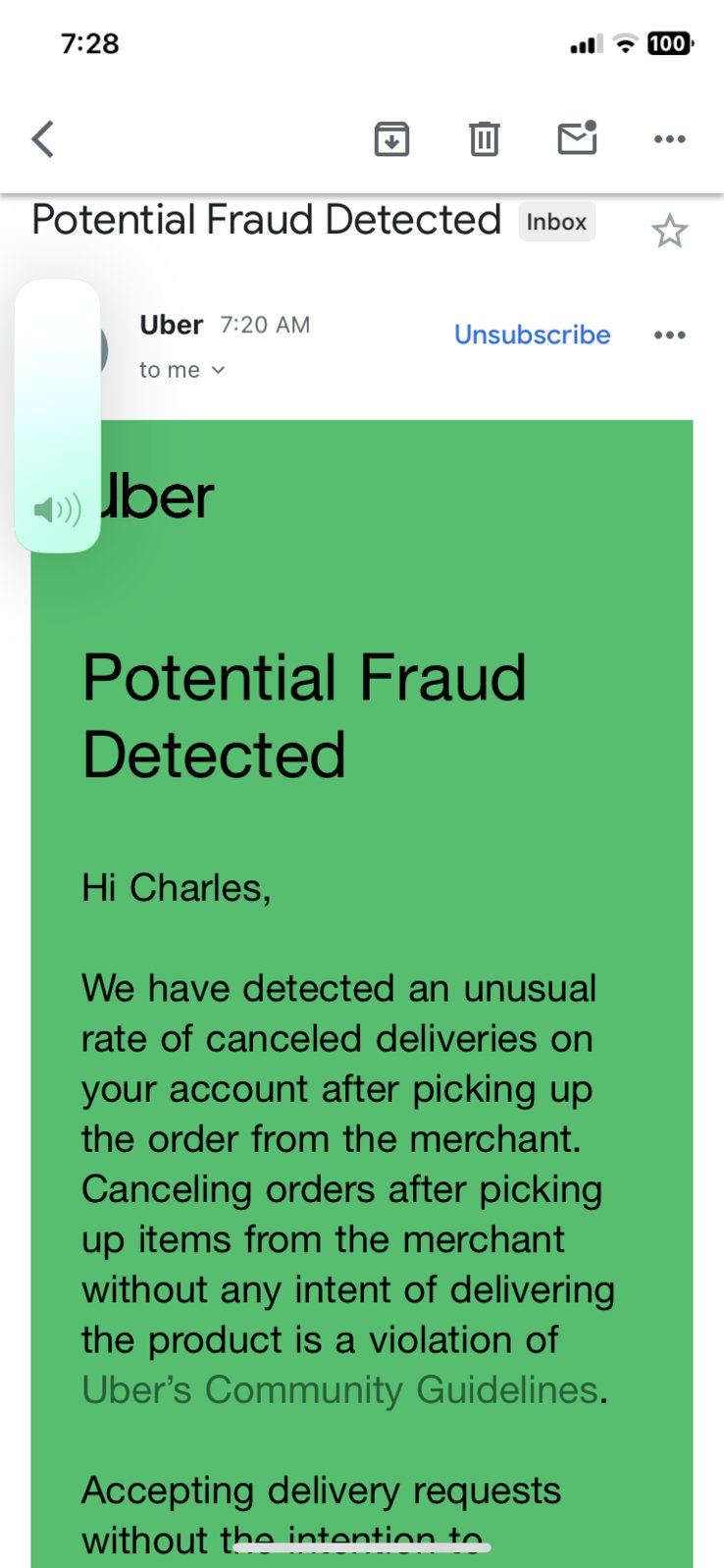Tap the battery indicator in status bar
The image size is (724, 1568).
pos(670,43)
